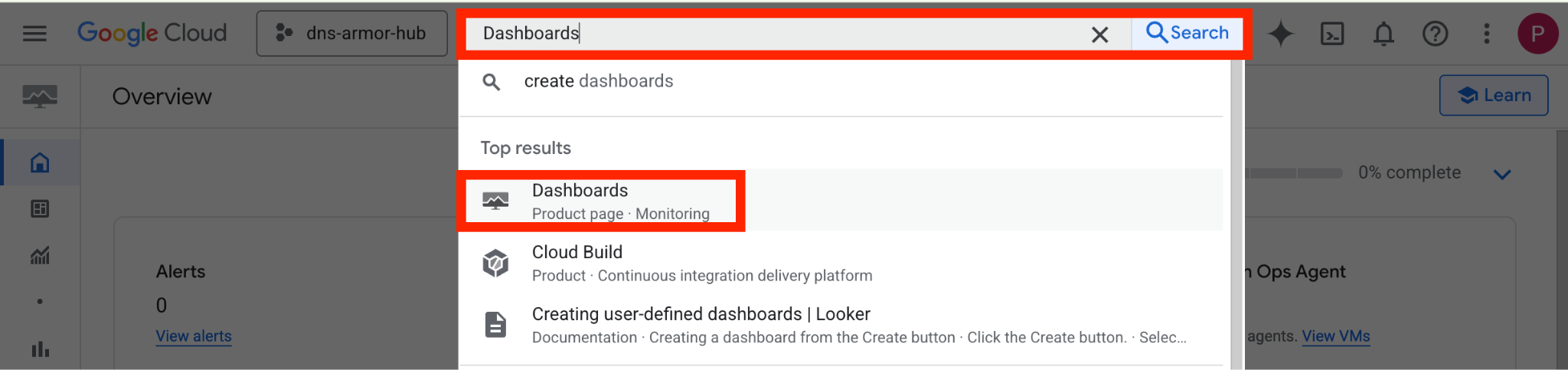The width and height of the screenshot is (1568, 370).
Task: Open the dns-armor-hub project picker
Action: pos(352,34)
